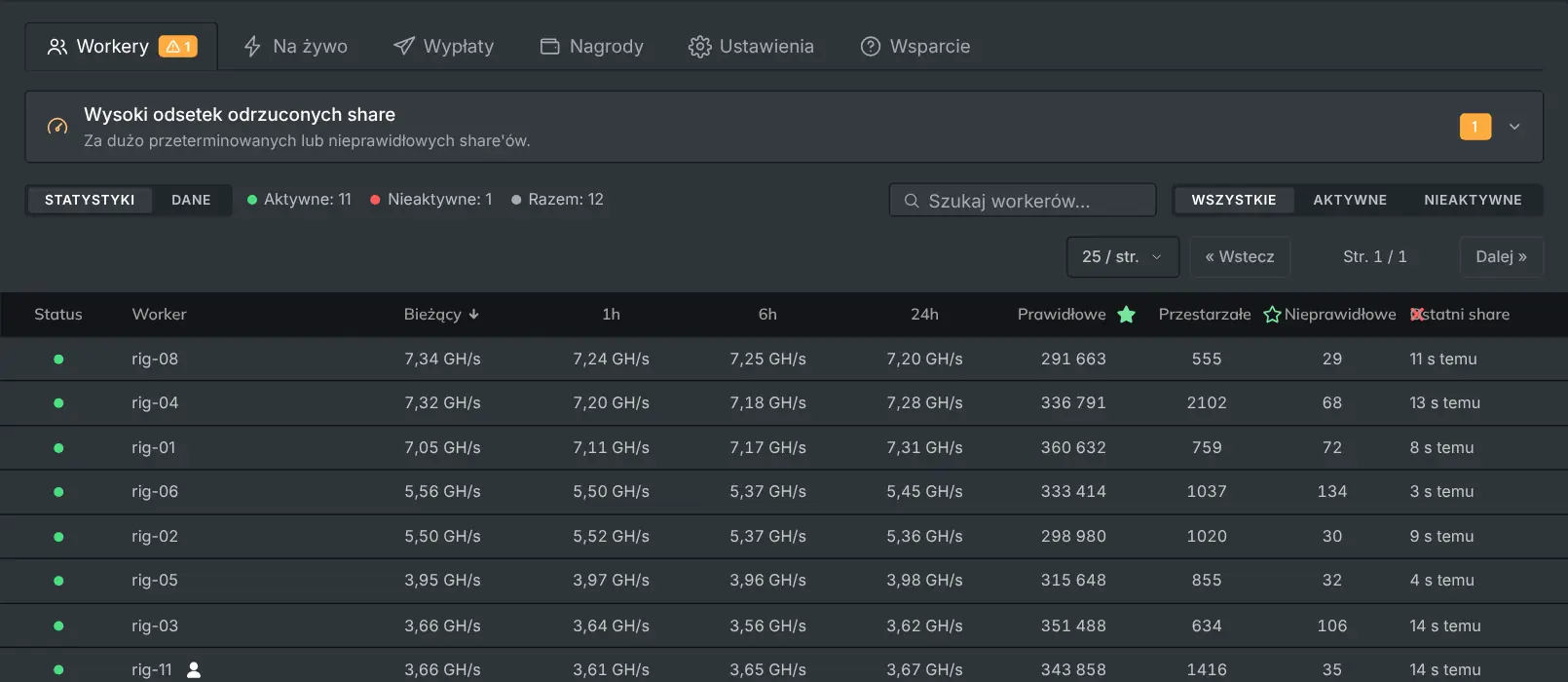Sort by the Status column header
The height and width of the screenshot is (682, 1568).
pyautogui.click(x=58, y=315)
